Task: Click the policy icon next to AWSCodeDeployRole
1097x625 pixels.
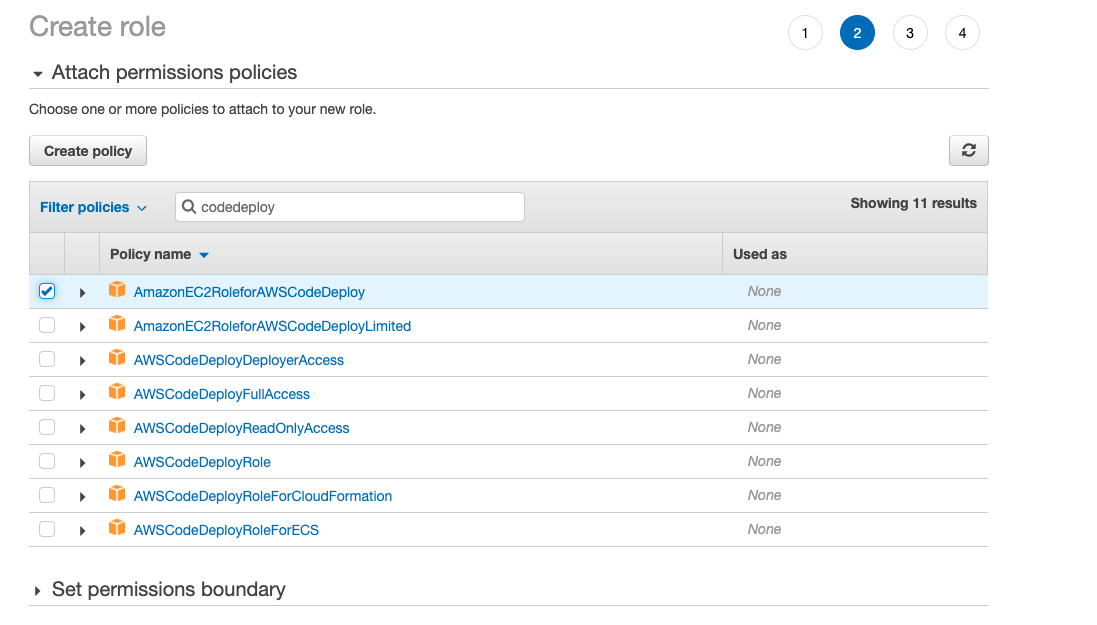Action: click(117, 461)
